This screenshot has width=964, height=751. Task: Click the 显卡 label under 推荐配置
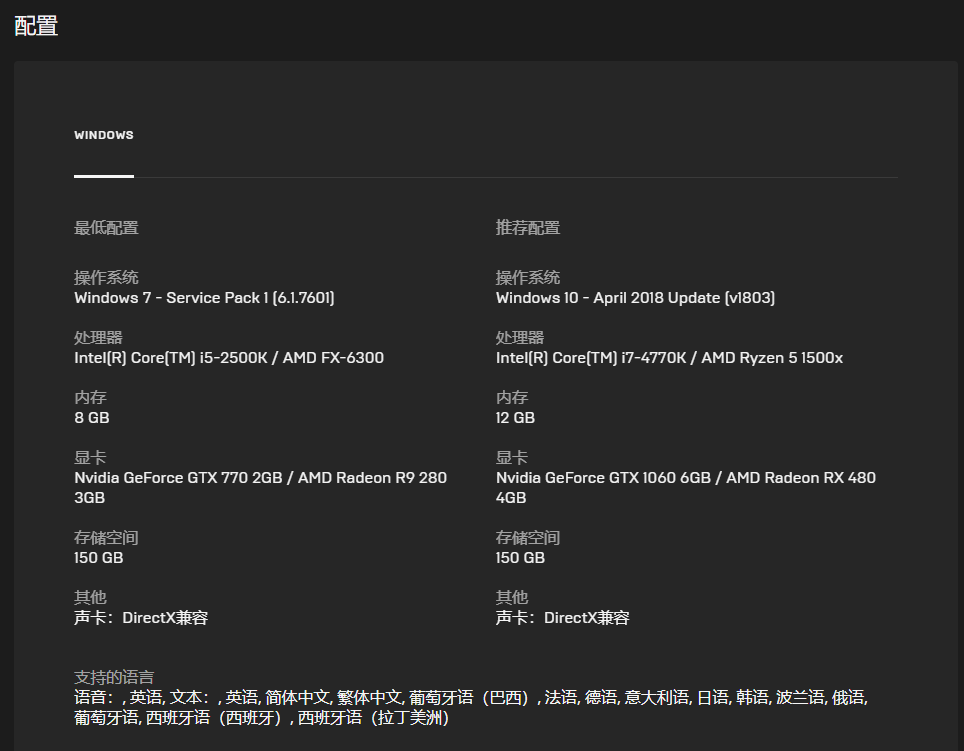click(x=511, y=458)
